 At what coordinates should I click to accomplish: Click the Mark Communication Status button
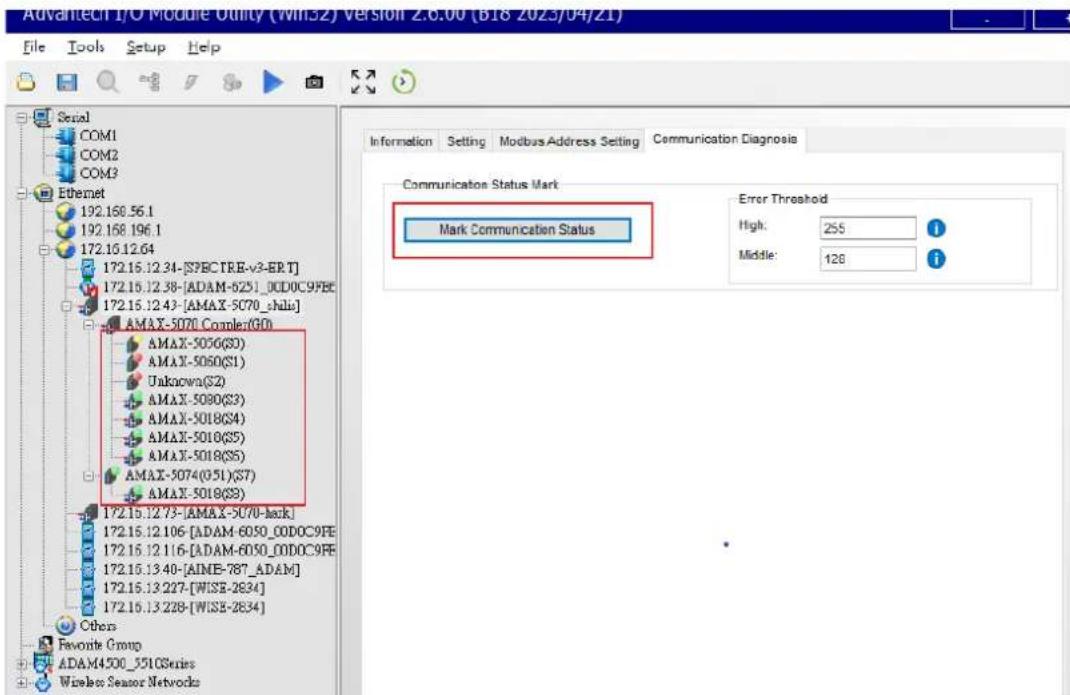click(x=517, y=230)
